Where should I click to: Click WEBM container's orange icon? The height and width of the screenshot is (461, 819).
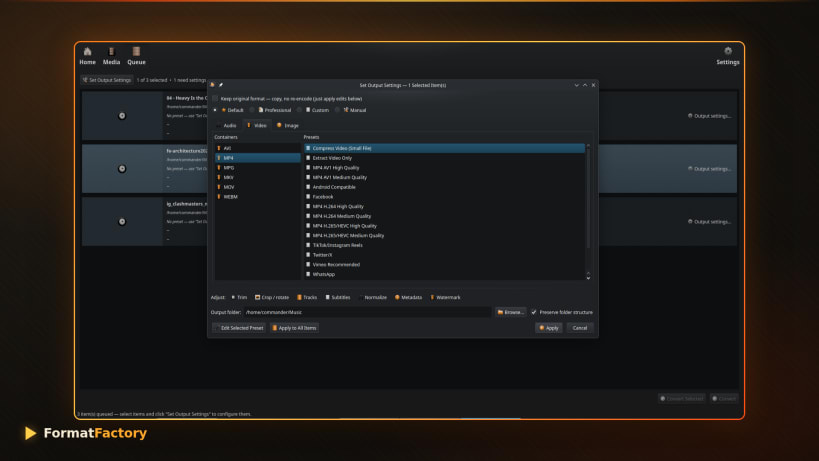[218, 197]
